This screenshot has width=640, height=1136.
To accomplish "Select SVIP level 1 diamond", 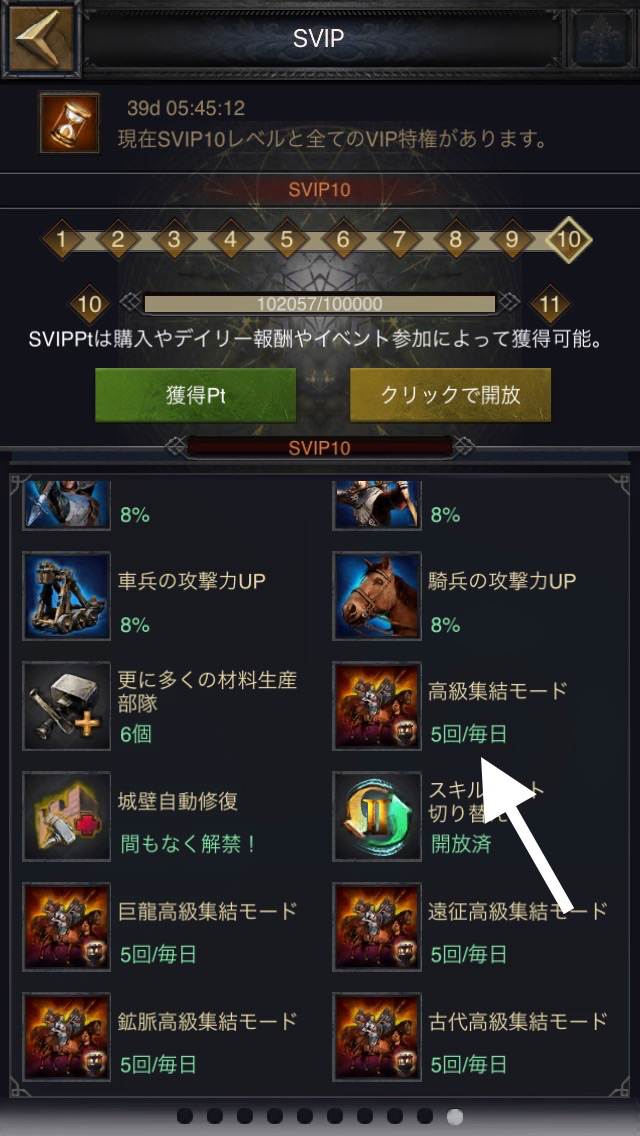I will pos(62,239).
